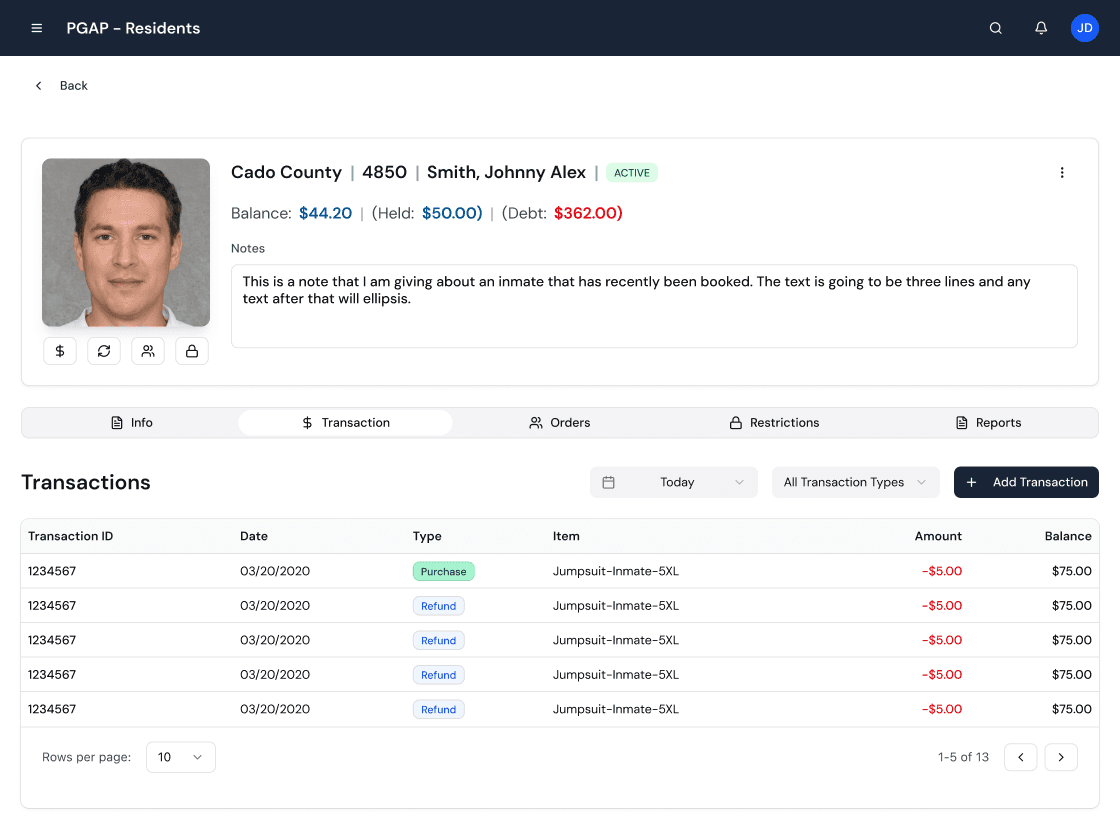Click the Back chevron arrow

click(39, 86)
